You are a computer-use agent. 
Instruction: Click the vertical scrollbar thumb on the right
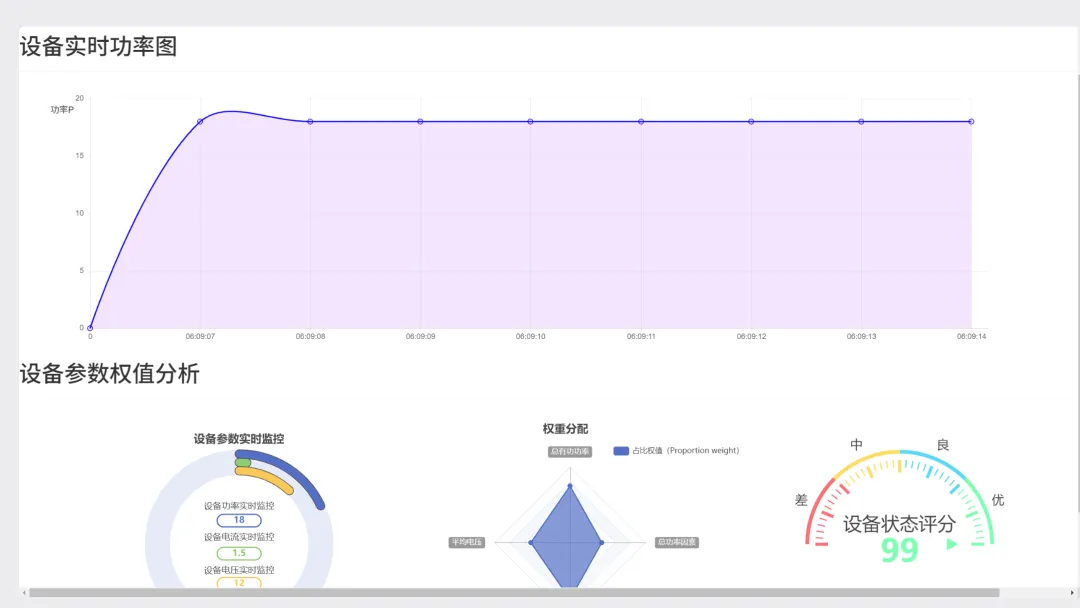1078,293
